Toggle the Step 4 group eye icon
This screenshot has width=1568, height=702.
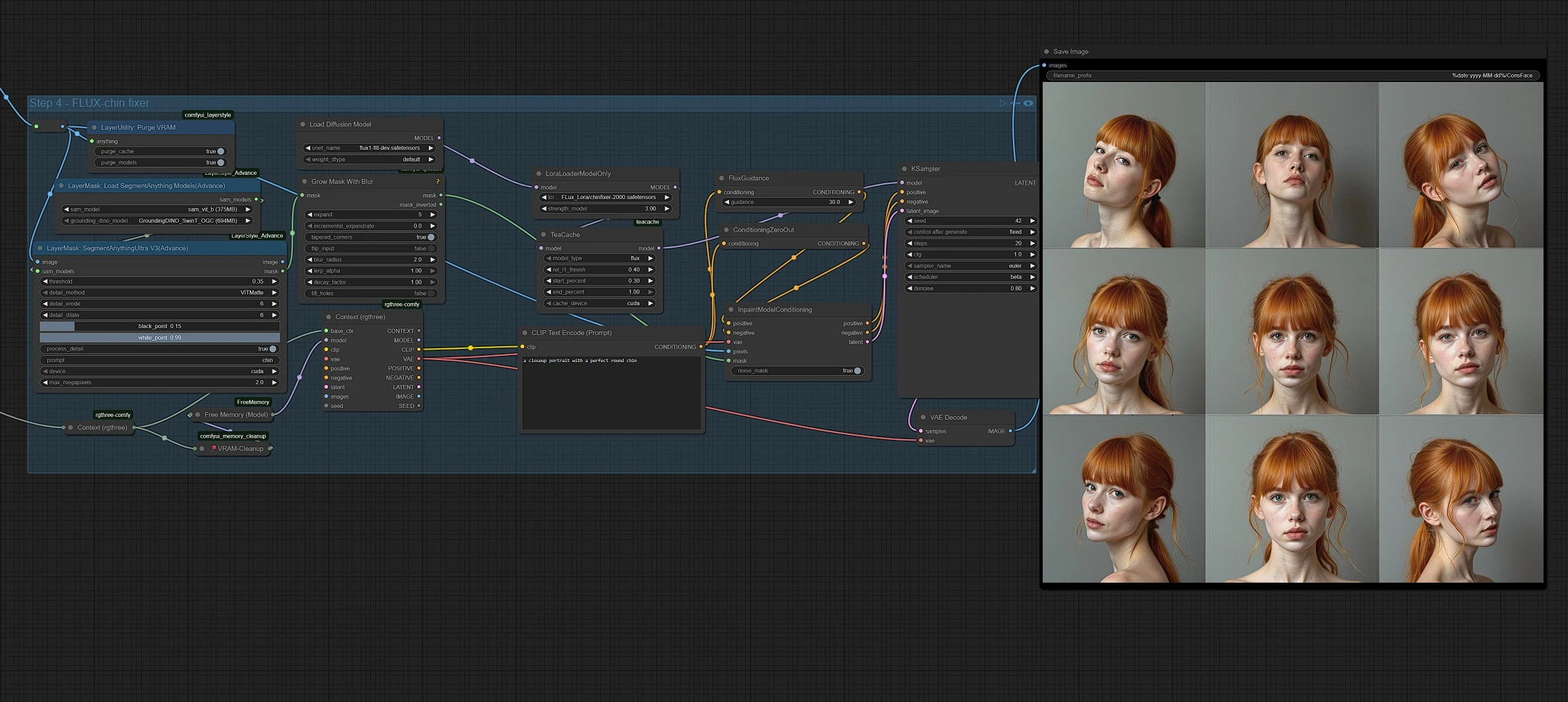pos(1028,103)
